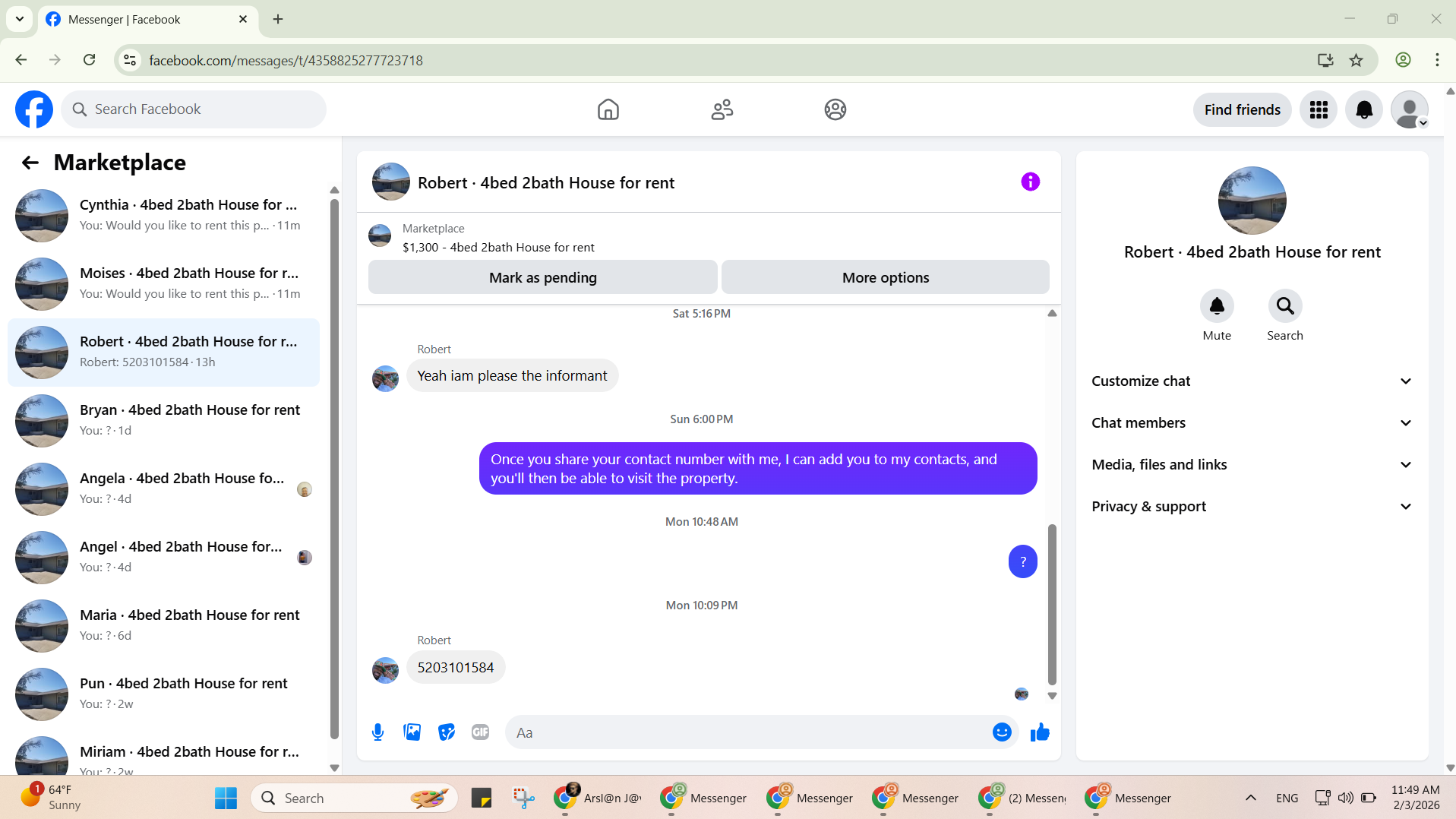
Task: Expand the Privacy & support section
Action: point(1252,507)
